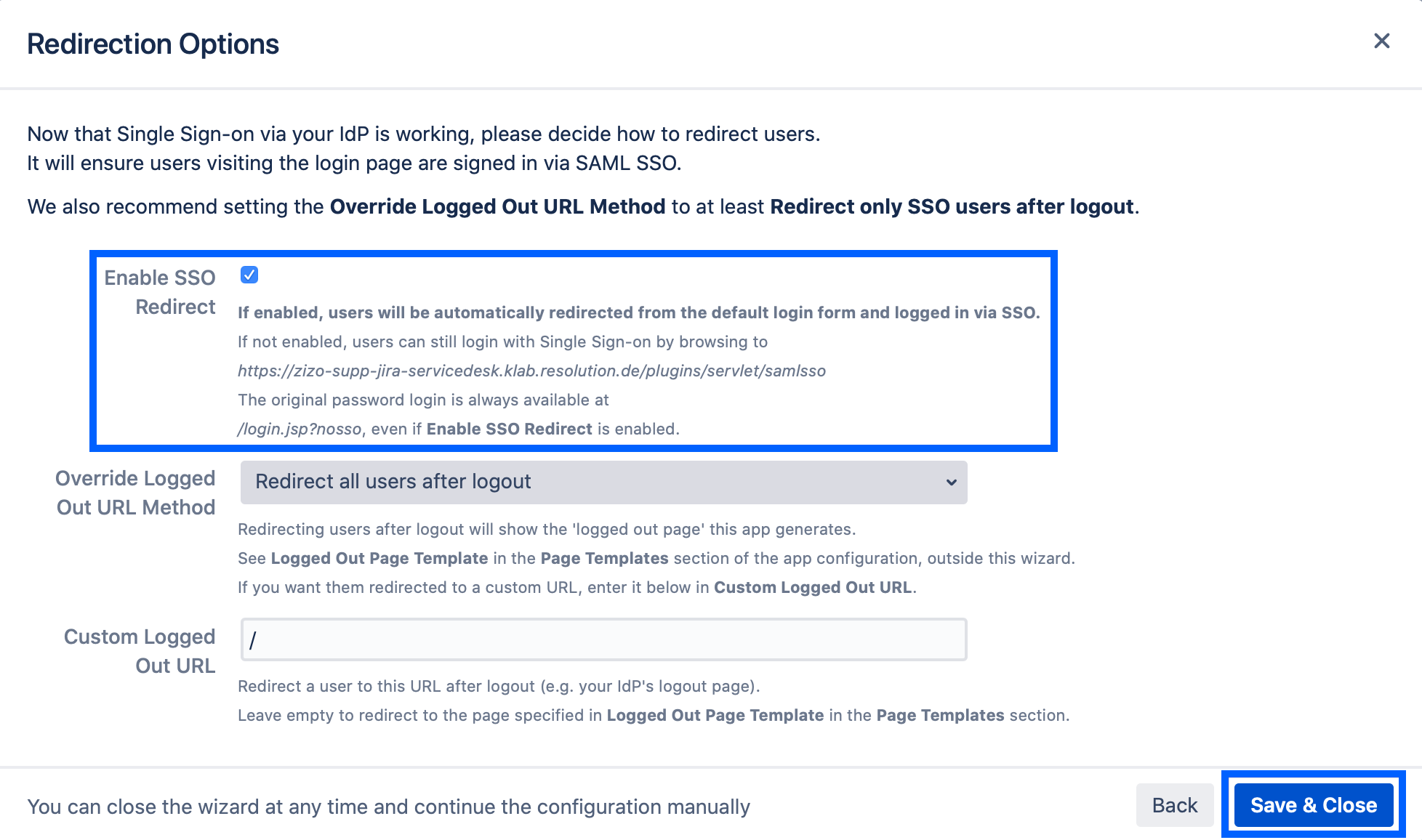Click bold Logged Out Page Template under the dropdown
The width and height of the screenshot is (1422, 840).
pyautogui.click(x=379, y=559)
